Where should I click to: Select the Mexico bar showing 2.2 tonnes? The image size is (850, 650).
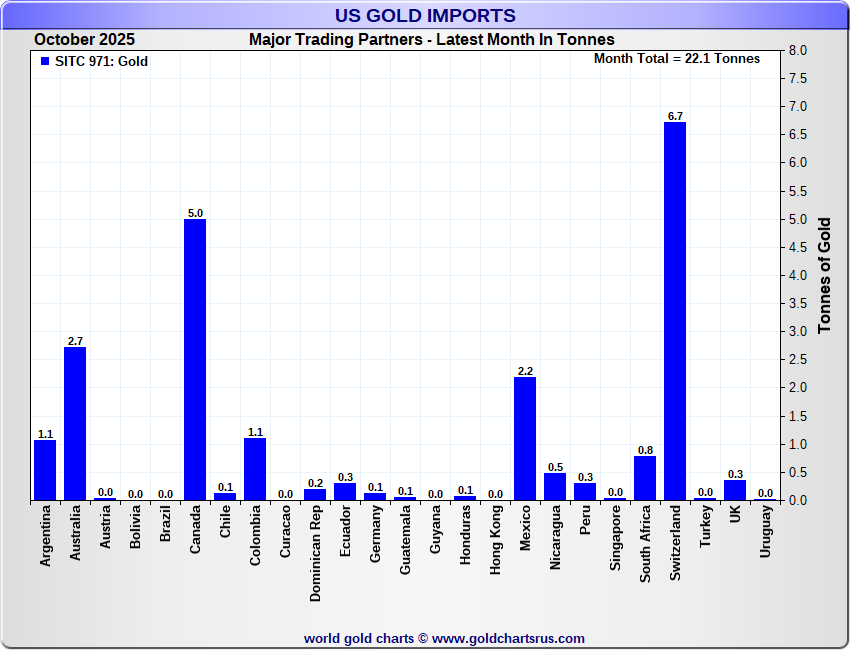click(525, 438)
